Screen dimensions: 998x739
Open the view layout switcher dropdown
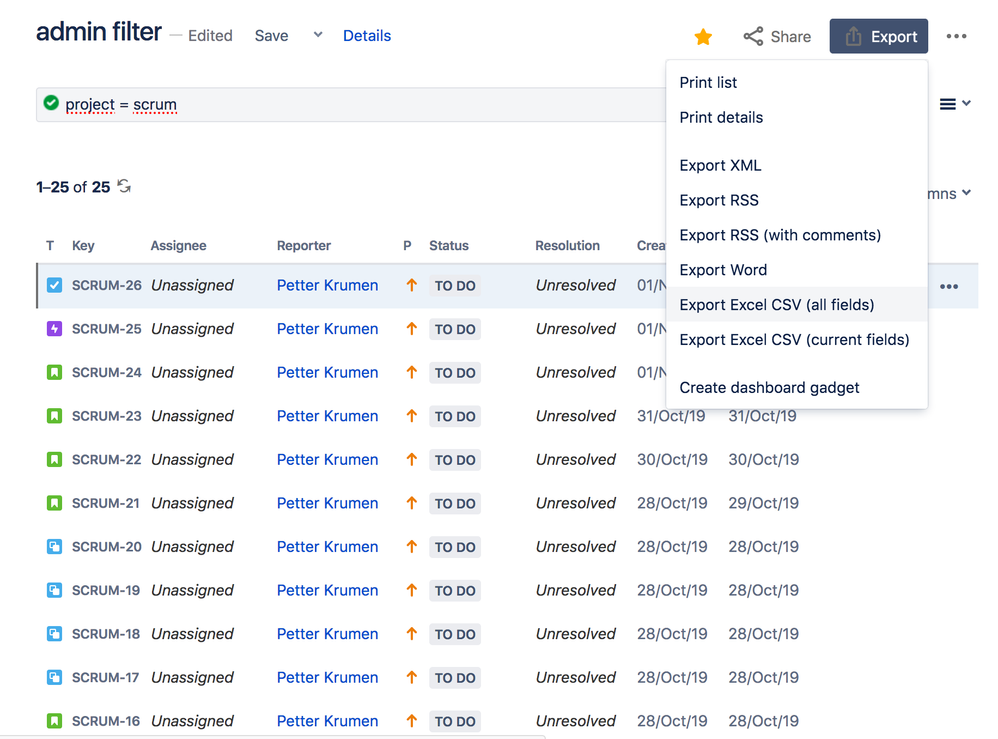tap(952, 103)
